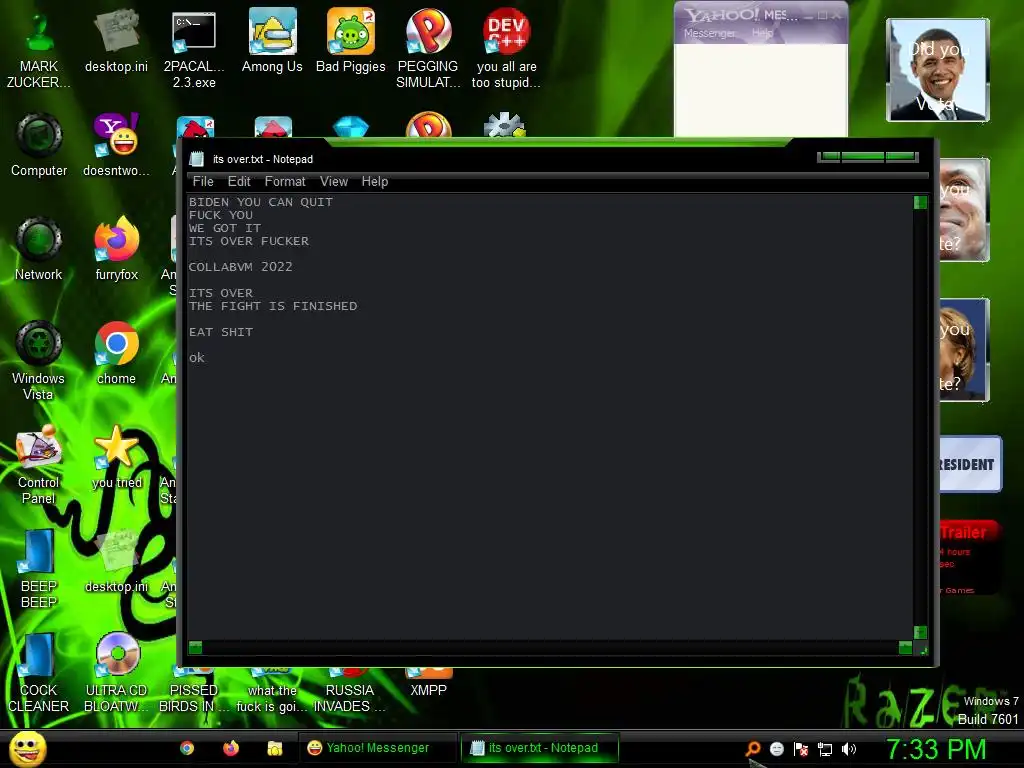
Task: Open desktop.ini near bottom of desktop
Action: [116, 562]
